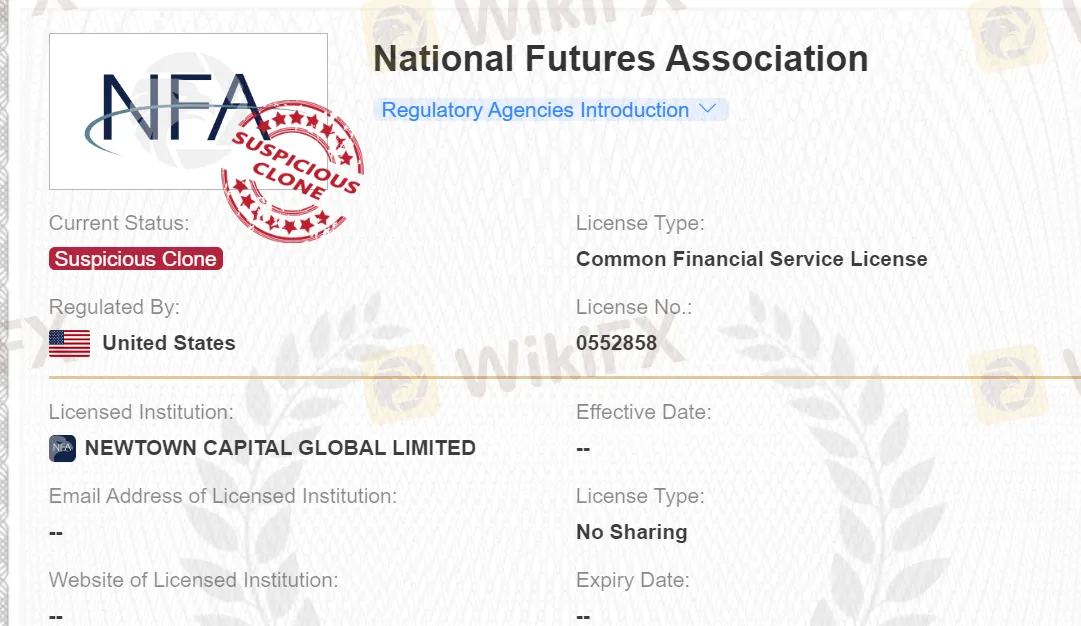Viewport: 1081px width, 626px height.
Task: Click the red Suspicious Clone stamp
Action: pyautogui.click(x=293, y=172)
